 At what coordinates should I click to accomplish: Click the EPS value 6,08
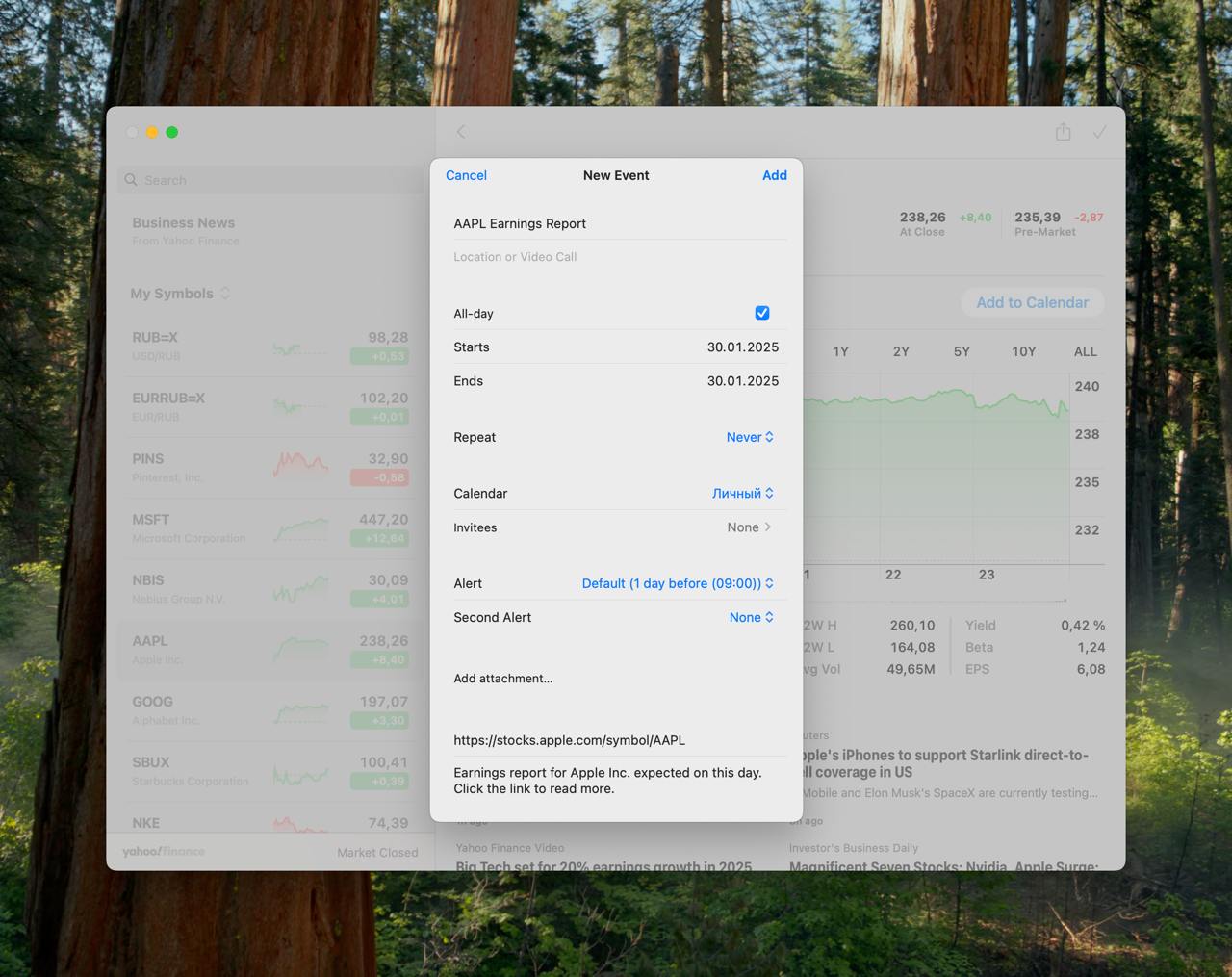pyautogui.click(x=1091, y=669)
